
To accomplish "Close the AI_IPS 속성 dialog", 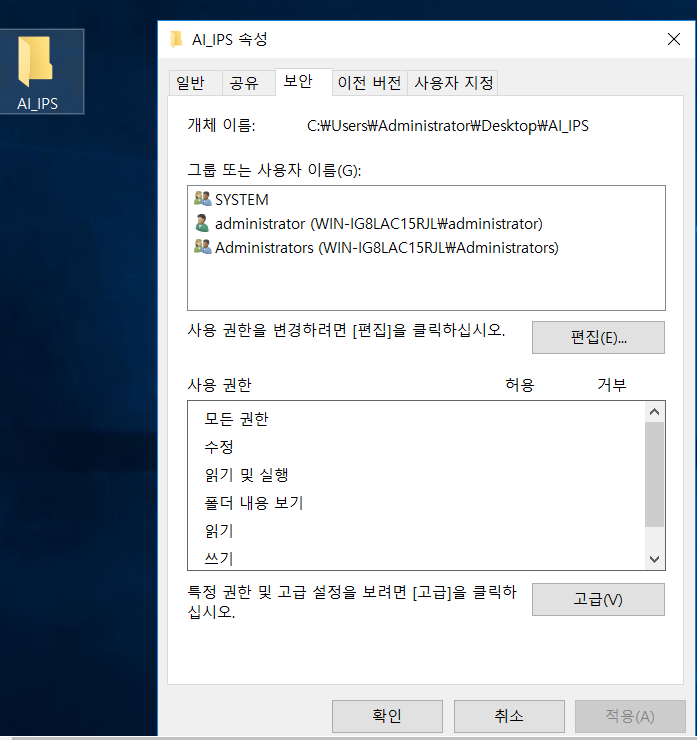I will 674,39.
